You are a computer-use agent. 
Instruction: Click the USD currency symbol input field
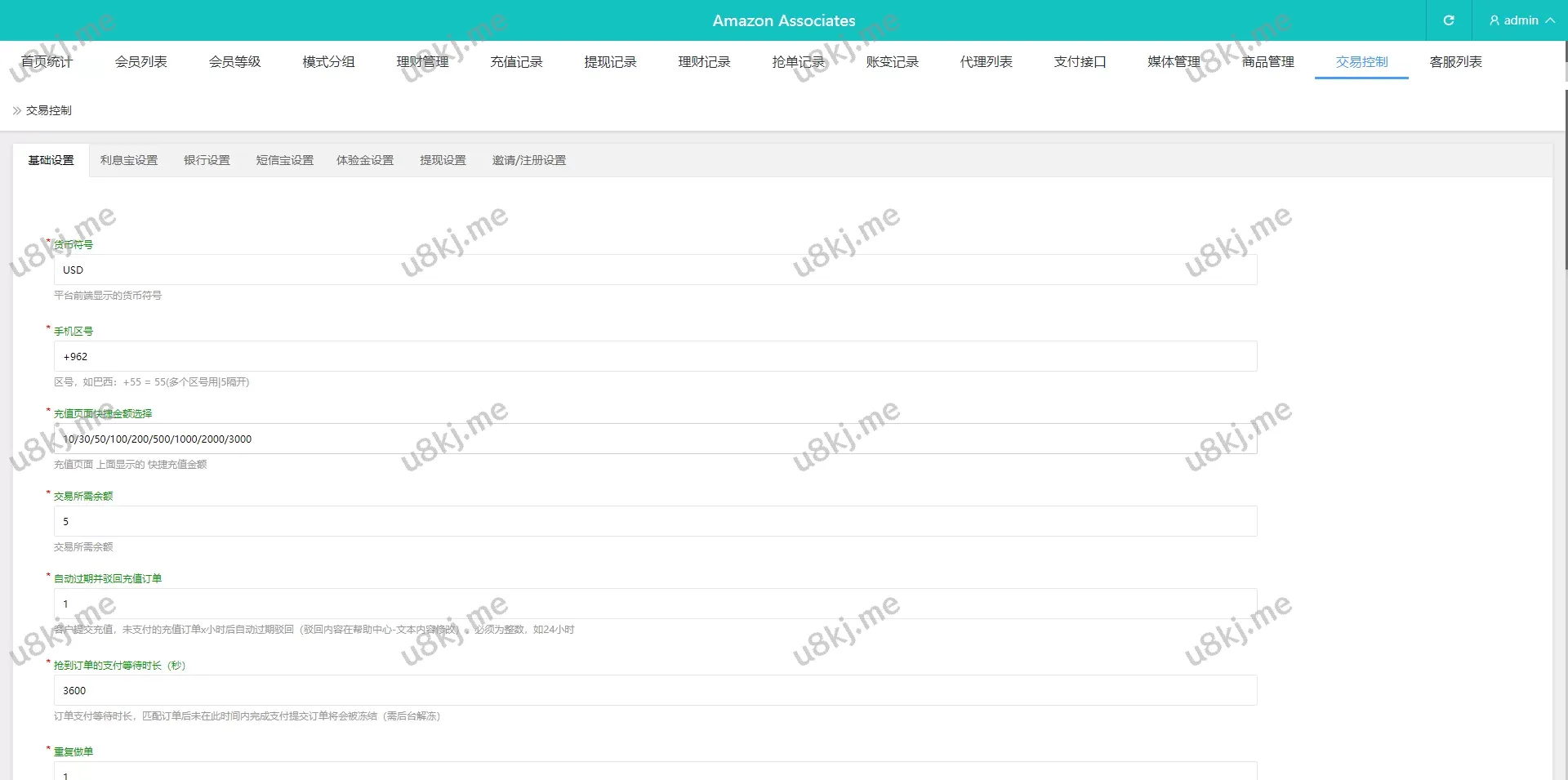tap(653, 270)
